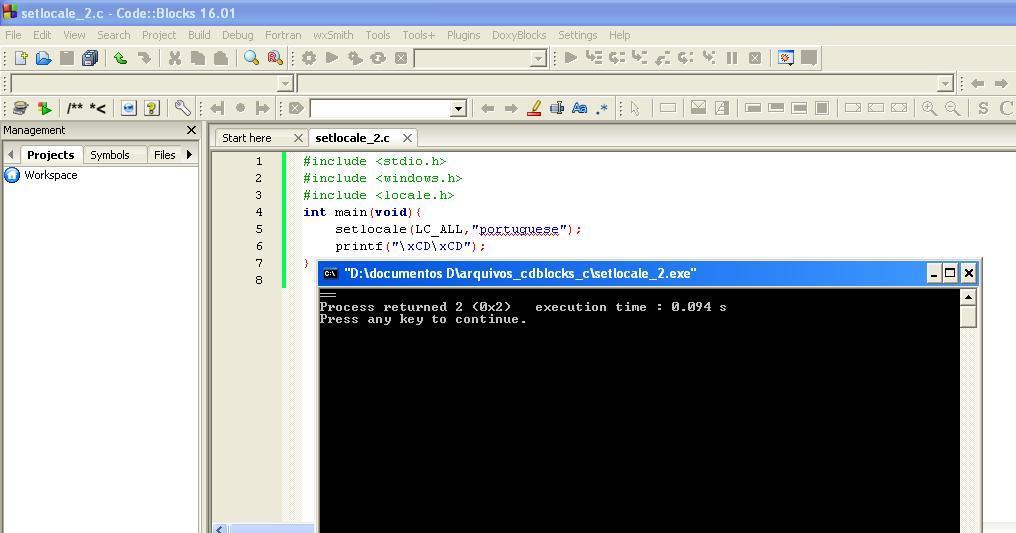Open a file with the folder icon
The width and height of the screenshot is (1016, 533).
coord(43,58)
